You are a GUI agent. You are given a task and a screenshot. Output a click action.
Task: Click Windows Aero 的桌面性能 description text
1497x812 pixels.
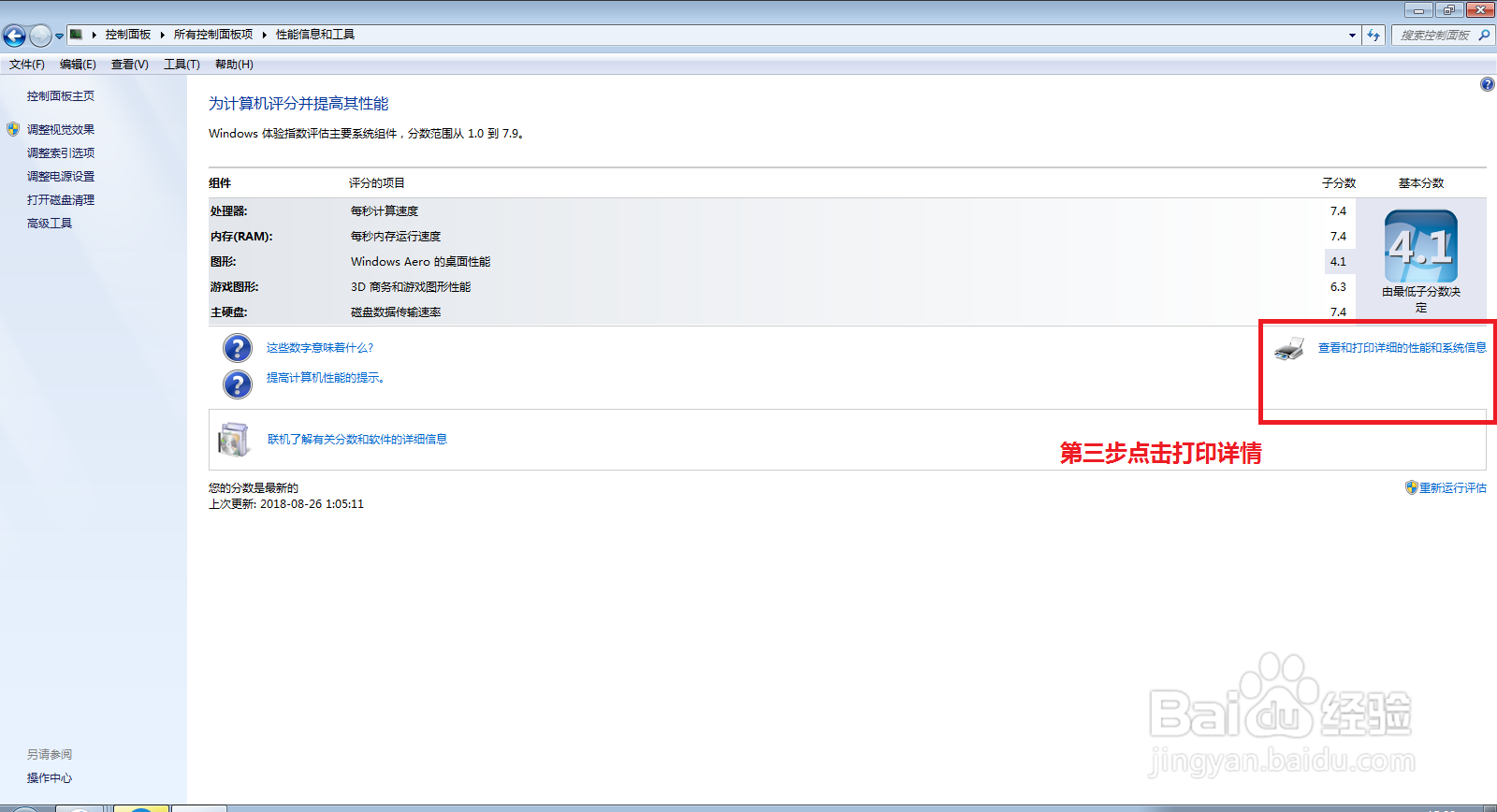[420, 262]
